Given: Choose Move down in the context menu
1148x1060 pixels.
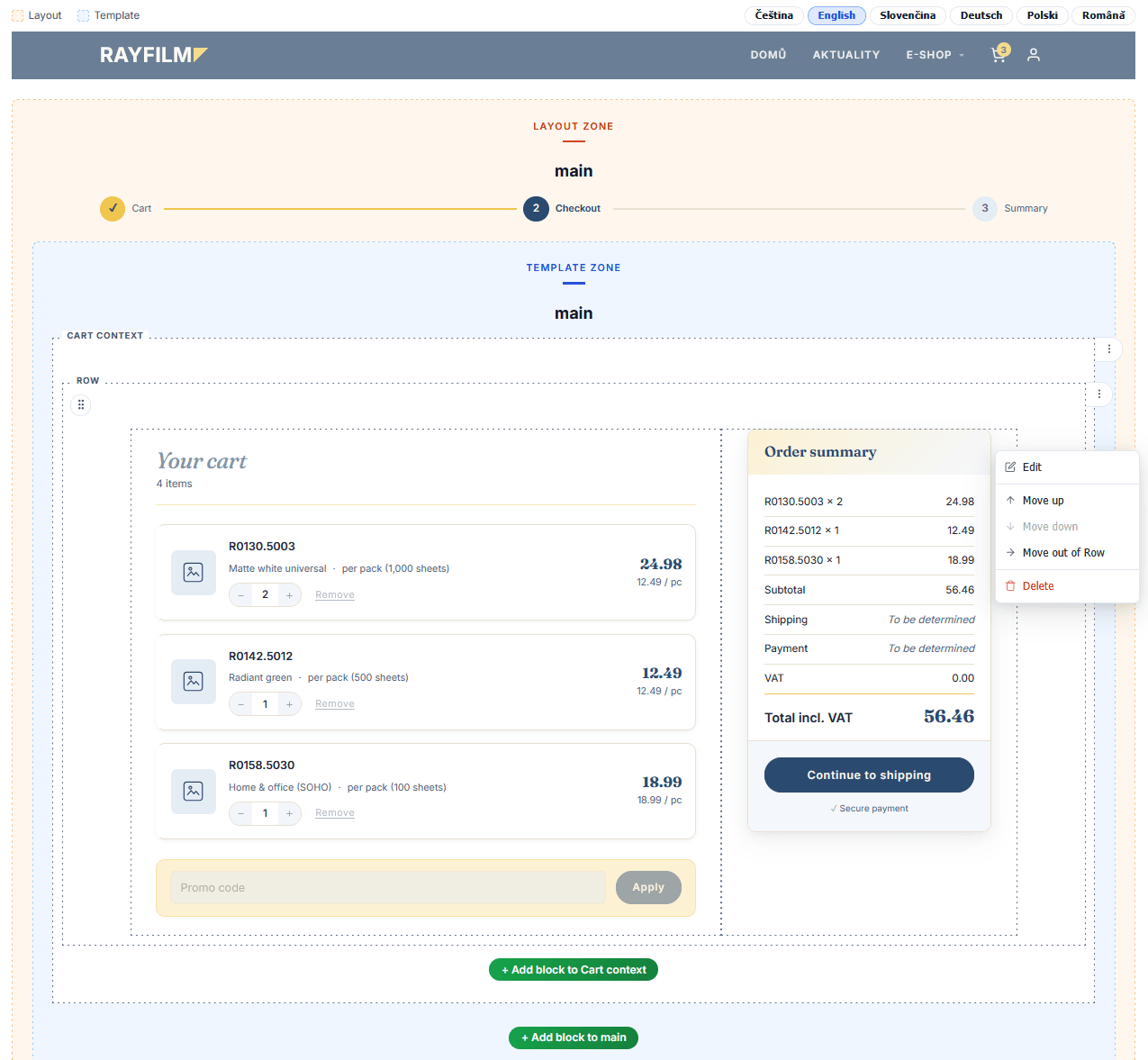Looking at the screenshot, I should 1067,527.
